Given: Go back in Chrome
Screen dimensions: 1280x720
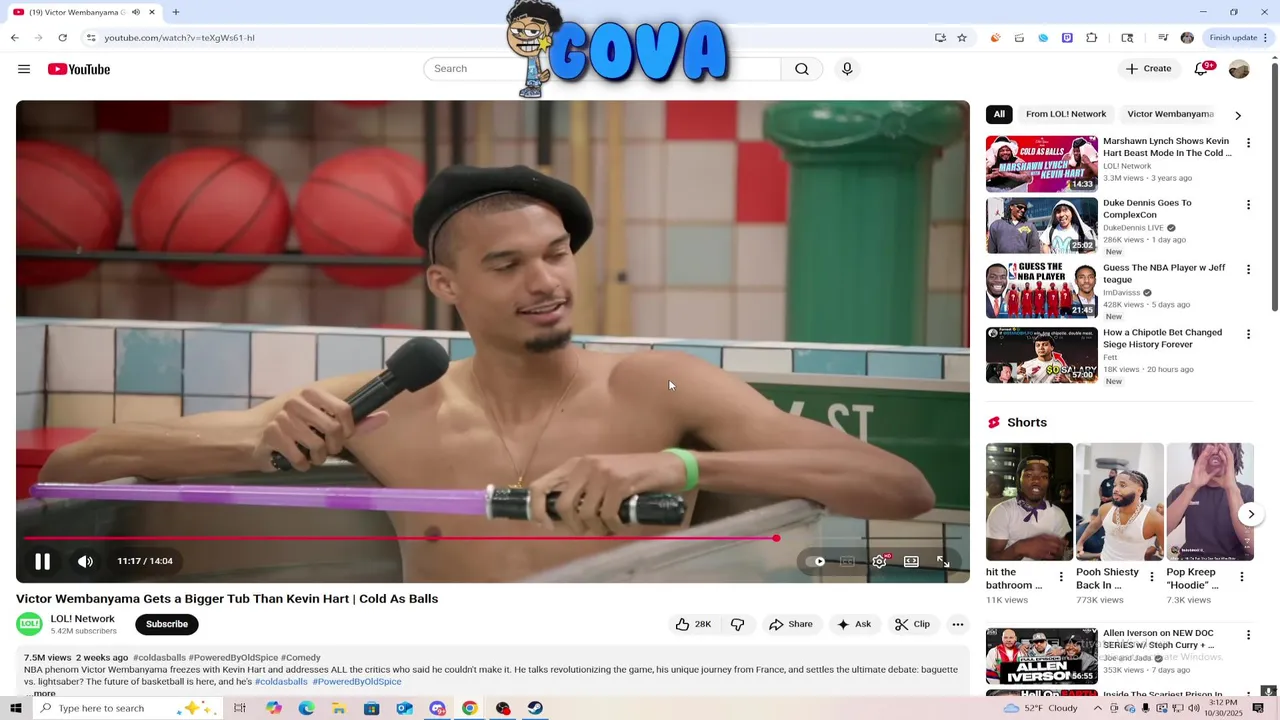Looking at the screenshot, I should 15,38.
